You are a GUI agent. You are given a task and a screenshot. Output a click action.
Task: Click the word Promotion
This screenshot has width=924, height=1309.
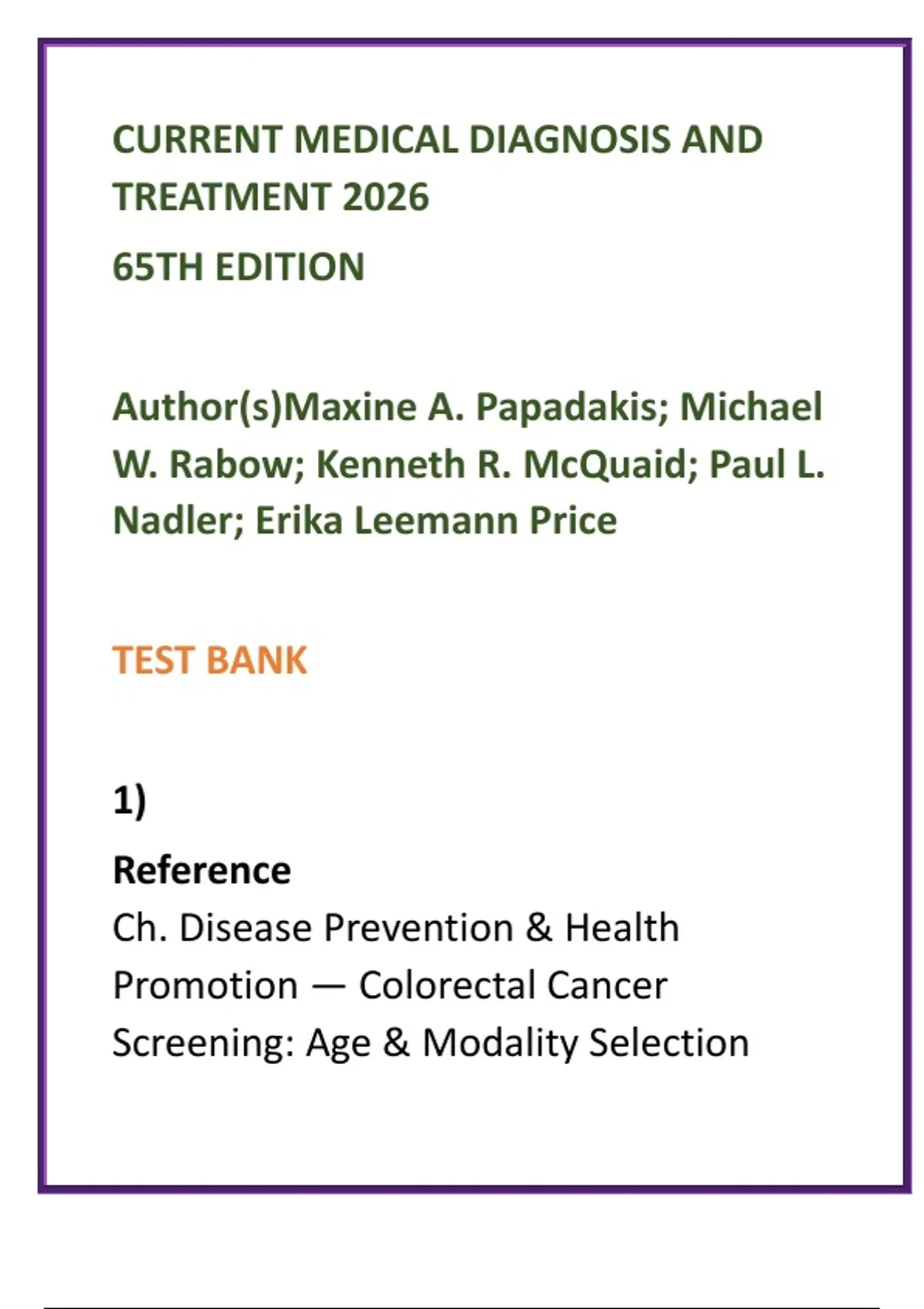coord(205,986)
